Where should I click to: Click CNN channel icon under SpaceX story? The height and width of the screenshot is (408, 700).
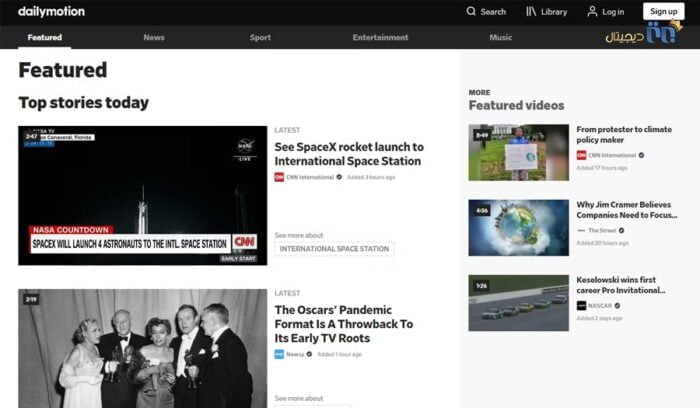pos(279,177)
